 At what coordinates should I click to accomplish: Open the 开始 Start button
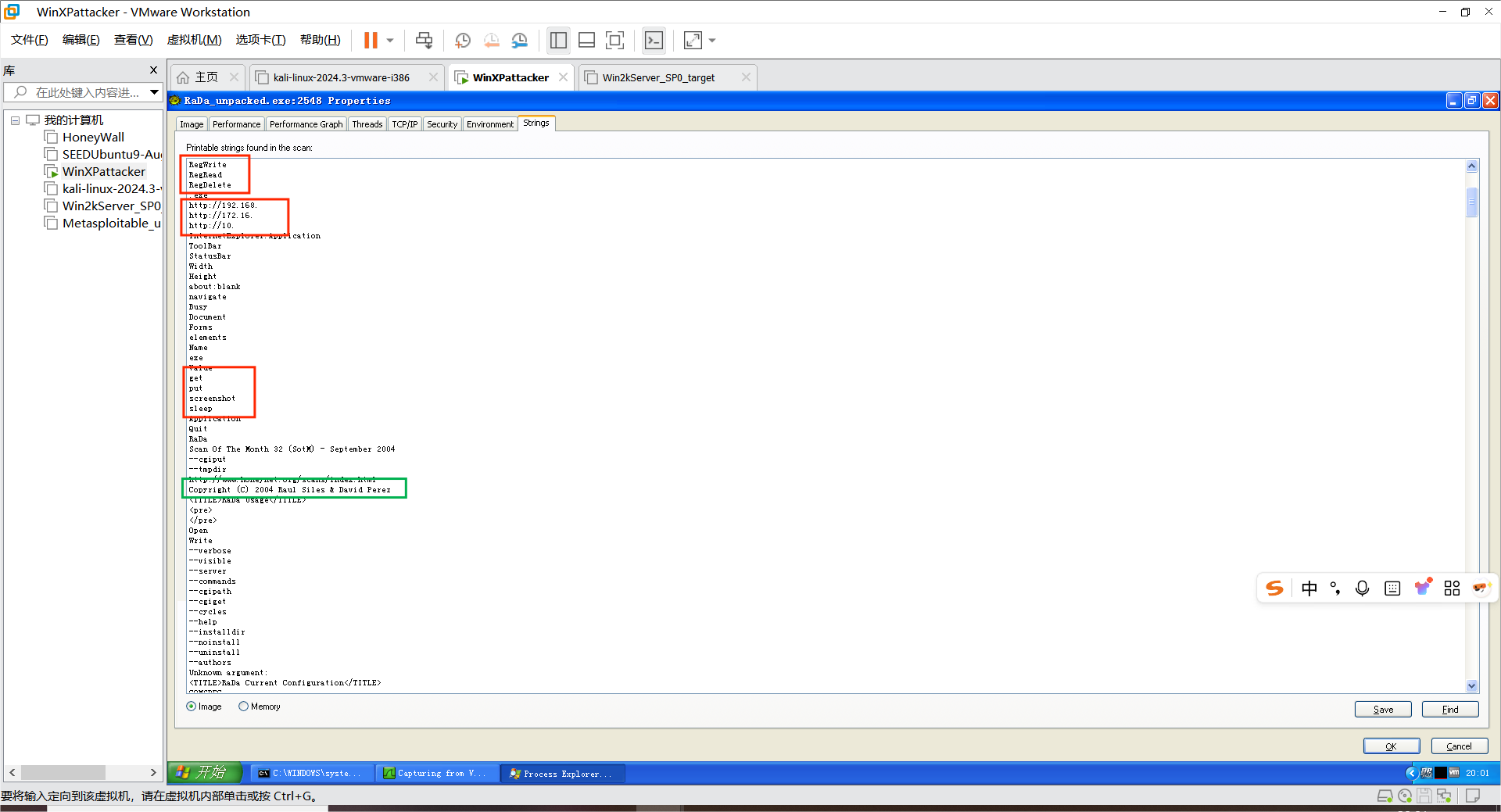pyautogui.click(x=203, y=773)
